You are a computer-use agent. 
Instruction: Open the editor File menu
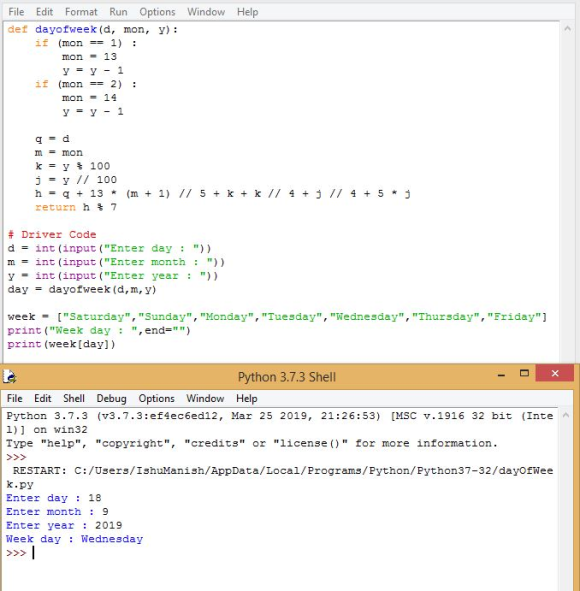click(16, 12)
